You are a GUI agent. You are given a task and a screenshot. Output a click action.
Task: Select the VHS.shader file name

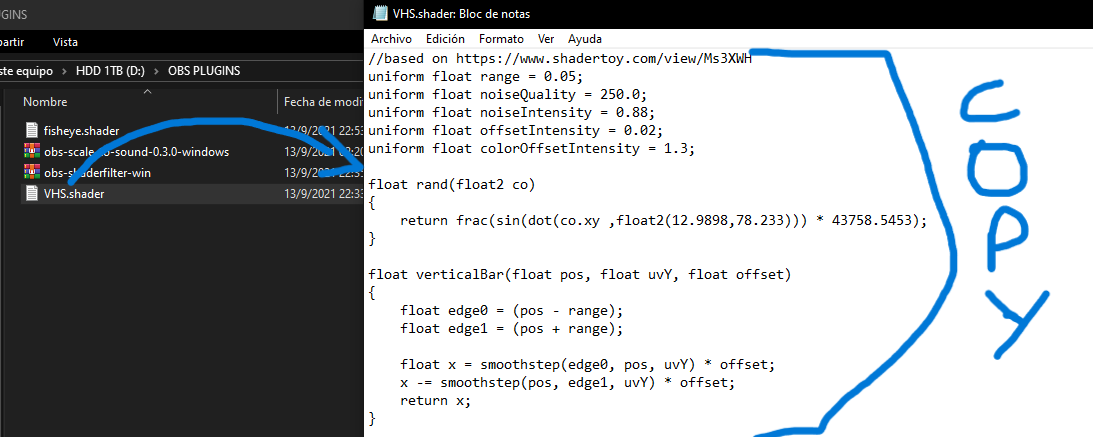74,193
